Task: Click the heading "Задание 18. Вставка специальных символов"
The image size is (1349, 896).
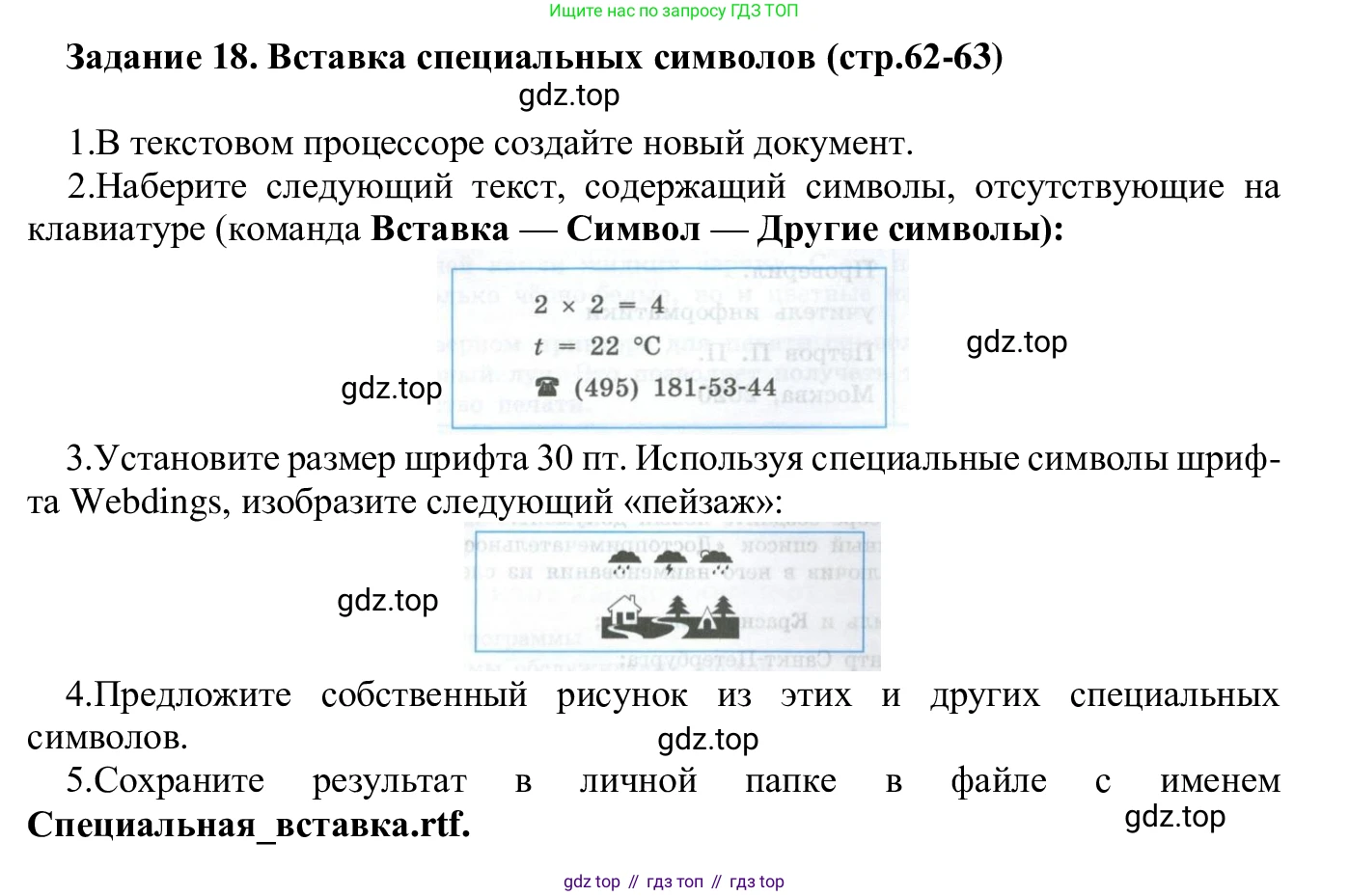Action: point(442,58)
